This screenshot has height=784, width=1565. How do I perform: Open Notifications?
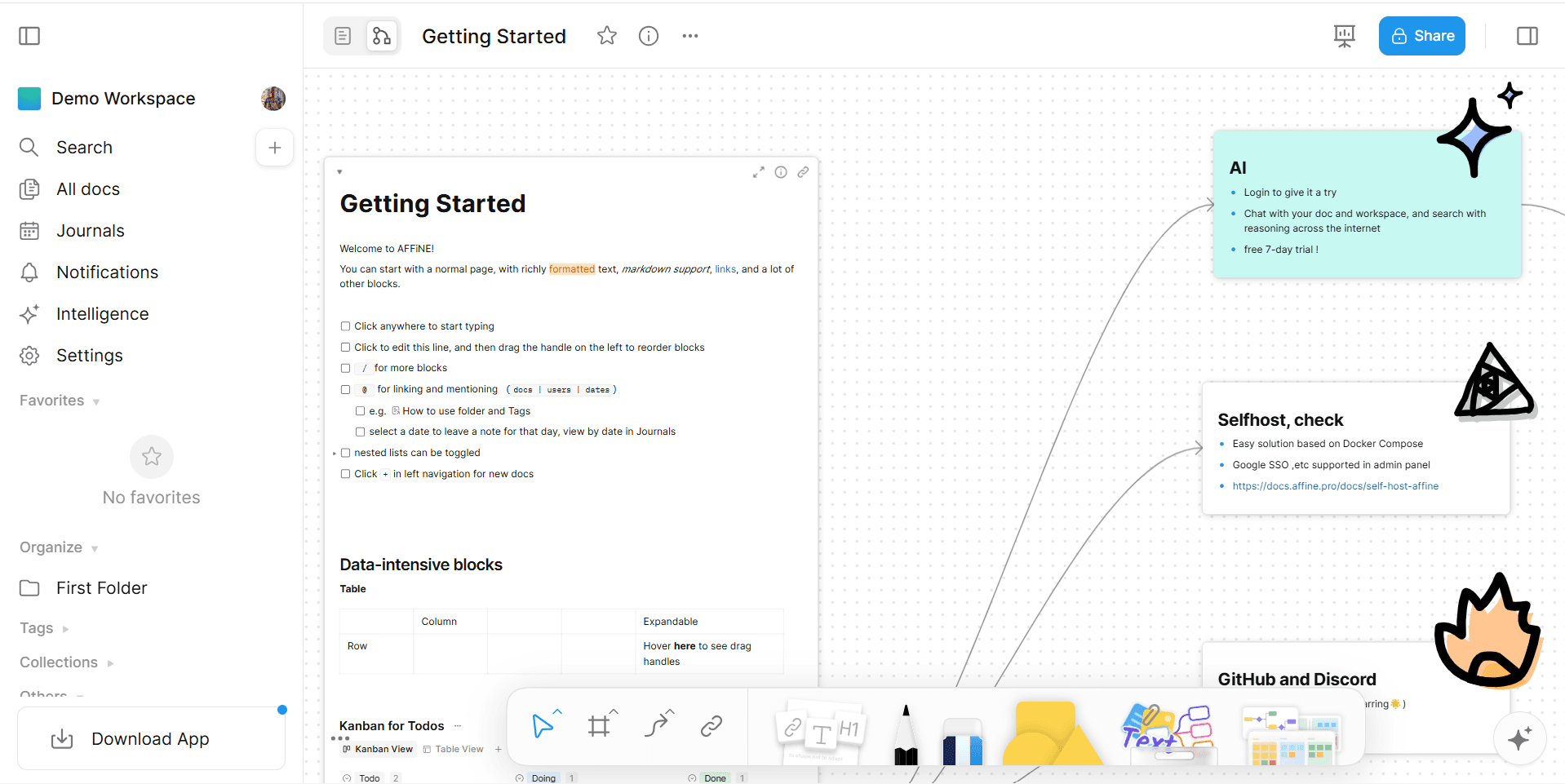(152, 272)
